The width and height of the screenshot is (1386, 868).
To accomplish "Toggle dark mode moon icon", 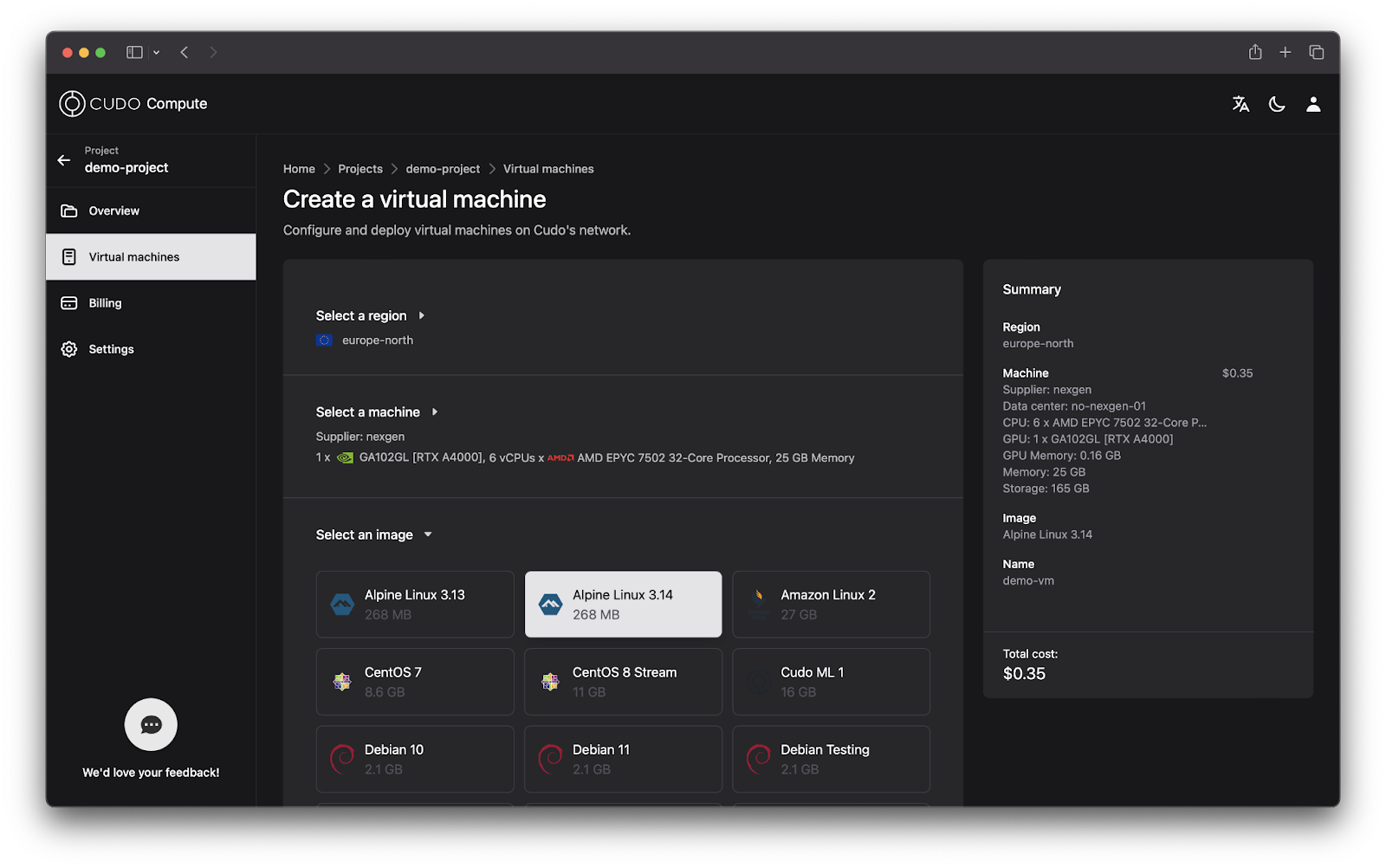I will pyautogui.click(x=1277, y=104).
